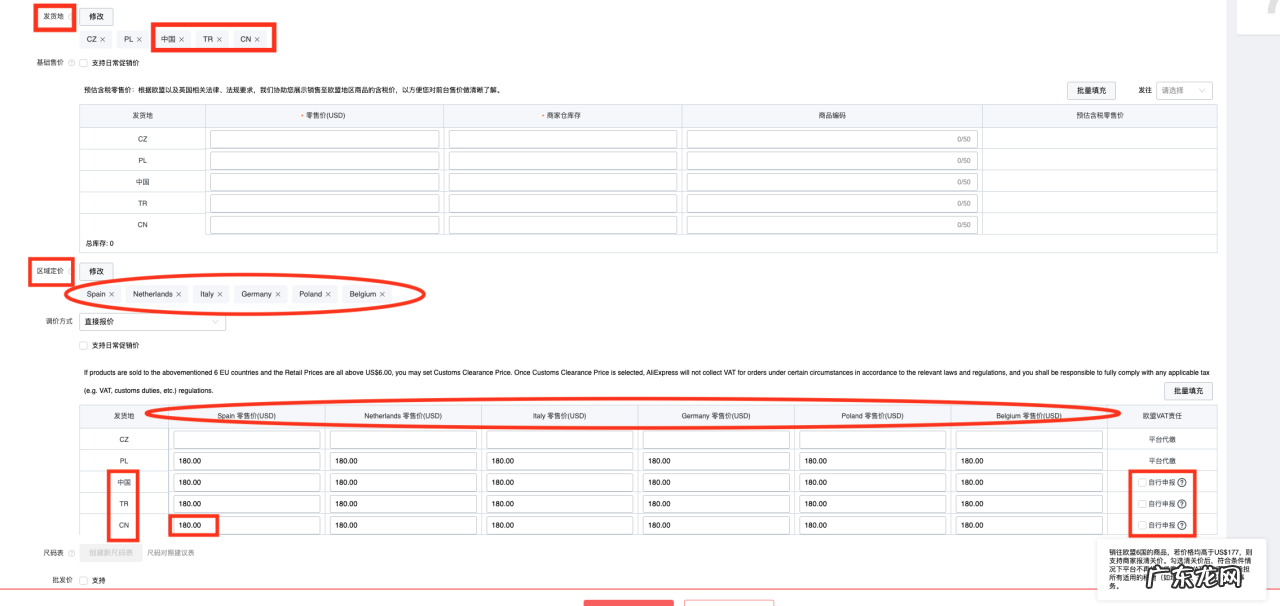Remove the Germany region tag

(279, 294)
